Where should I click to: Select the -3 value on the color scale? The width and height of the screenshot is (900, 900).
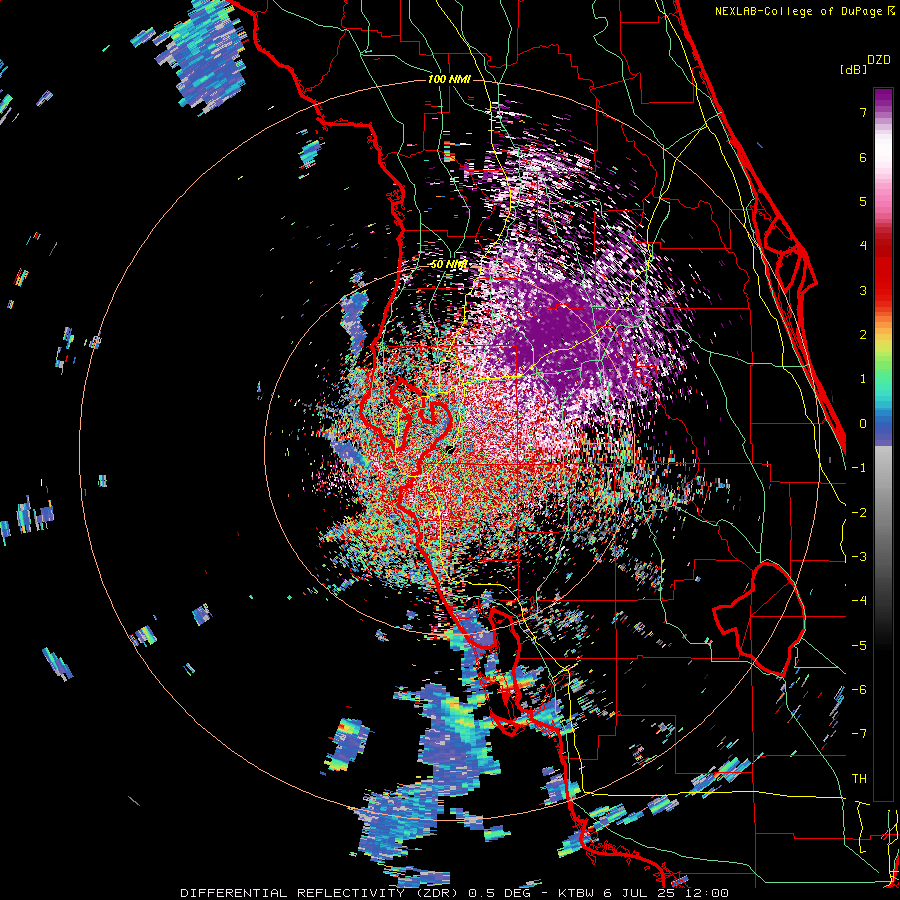(859, 557)
